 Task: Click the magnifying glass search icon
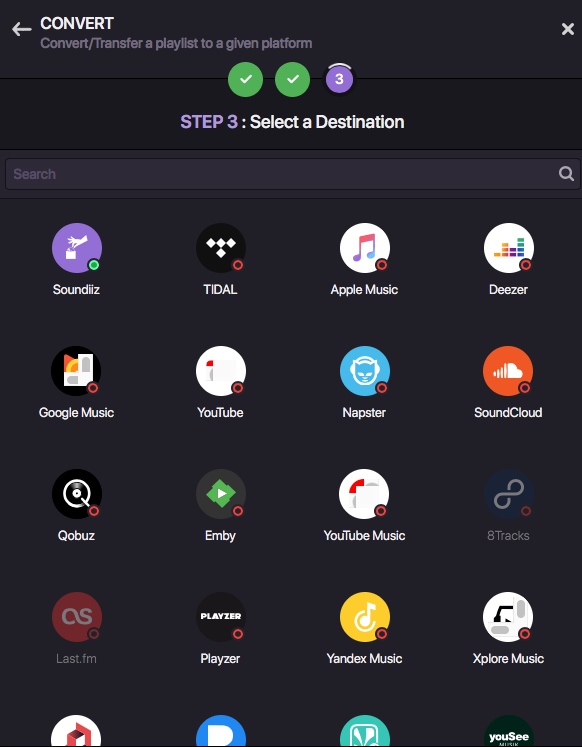566,173
